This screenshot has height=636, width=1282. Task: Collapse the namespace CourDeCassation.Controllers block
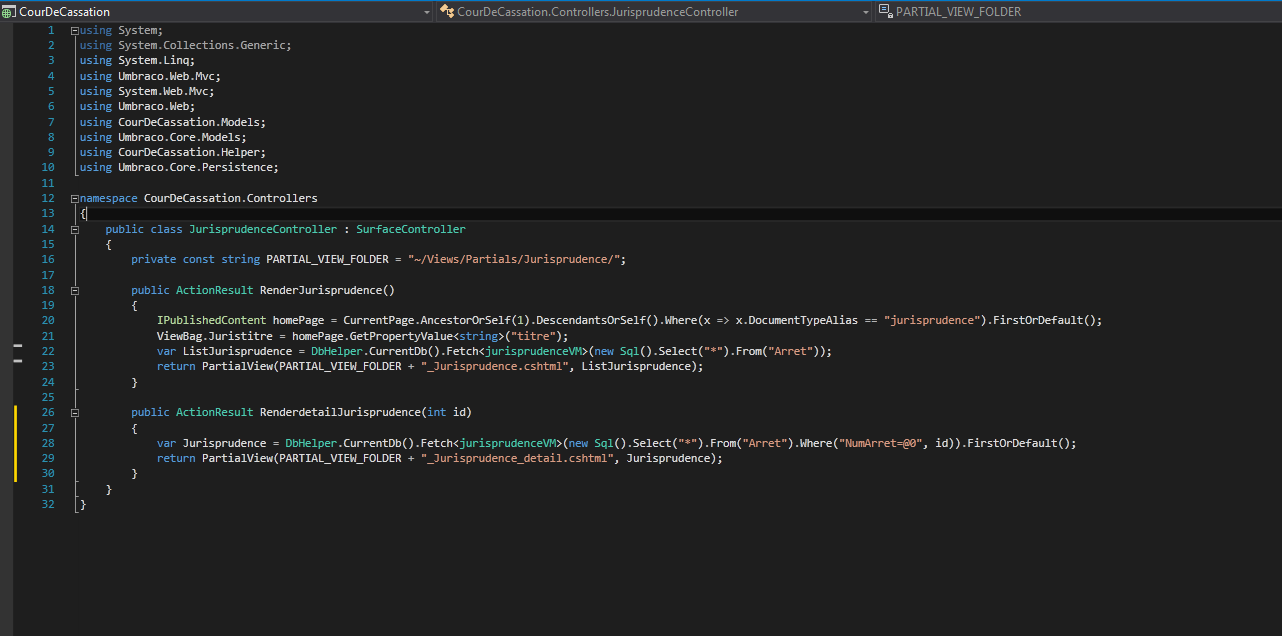(x=75, y=198)
